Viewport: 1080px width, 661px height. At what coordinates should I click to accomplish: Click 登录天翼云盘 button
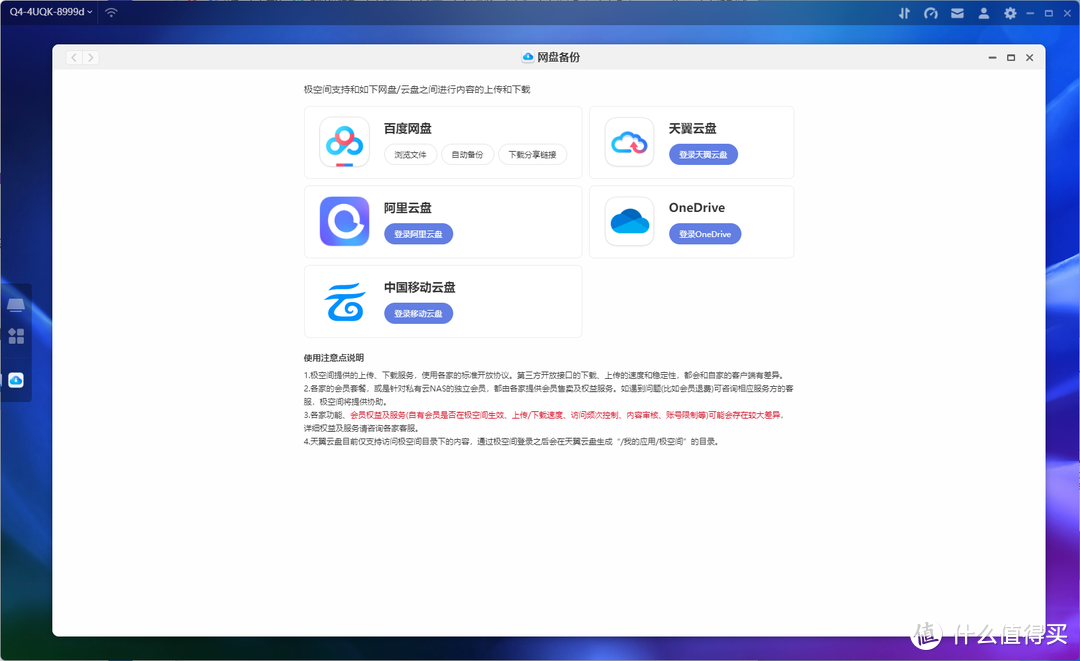click(x=703, y=153)
